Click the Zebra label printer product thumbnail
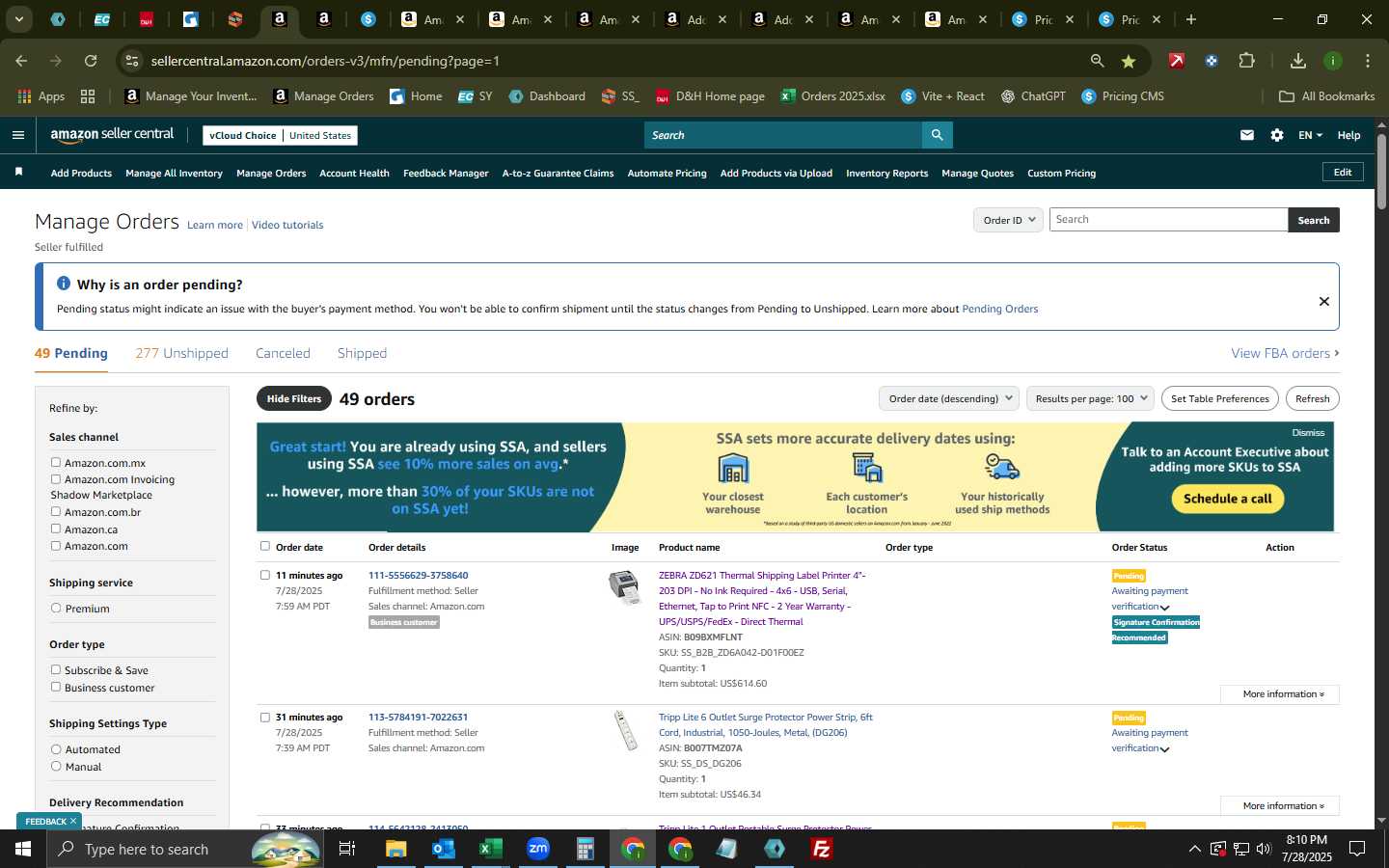The width and height of the screenshot is (1389, 868). [625, 586]
